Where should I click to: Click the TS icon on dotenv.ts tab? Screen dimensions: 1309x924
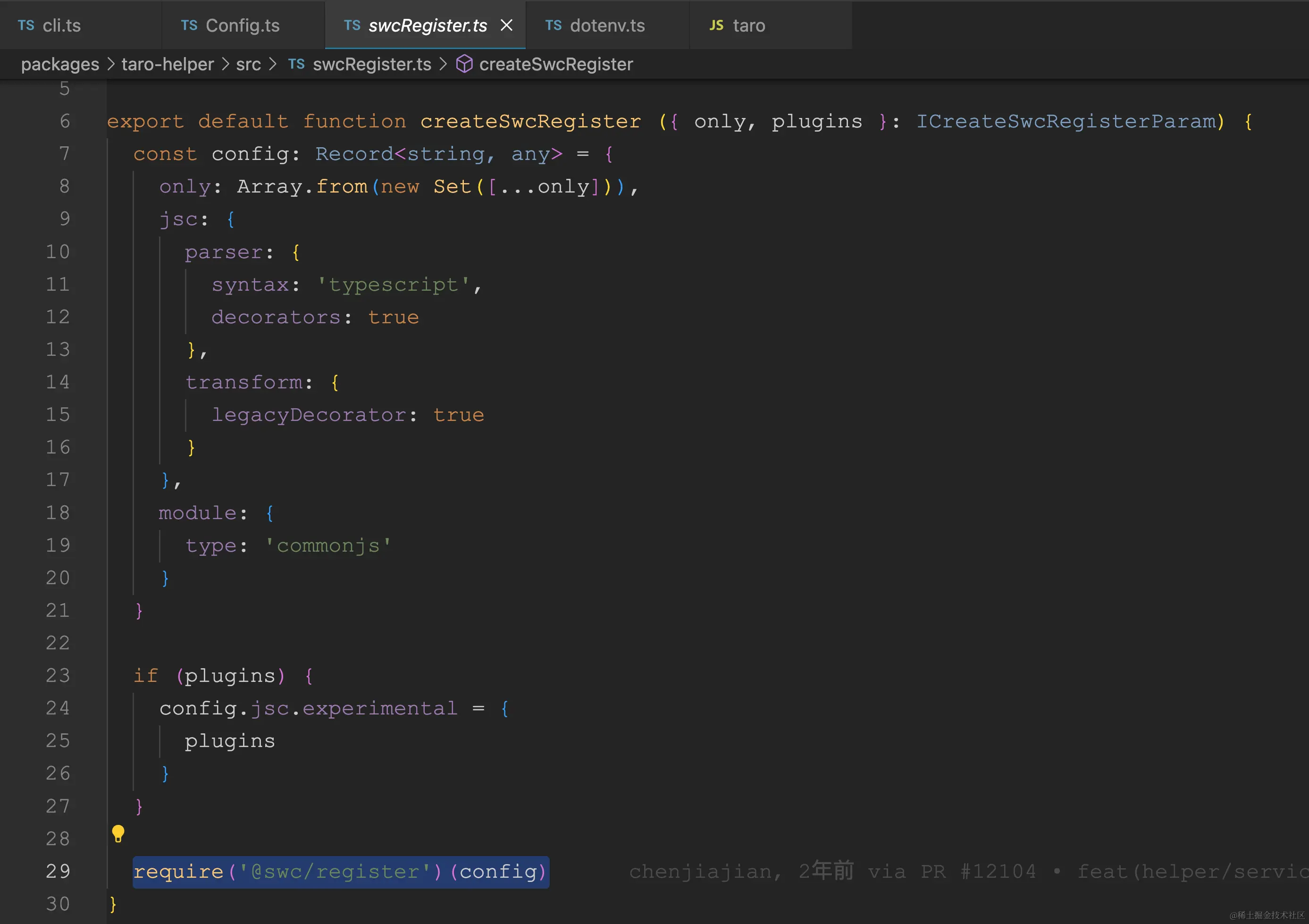553,25
